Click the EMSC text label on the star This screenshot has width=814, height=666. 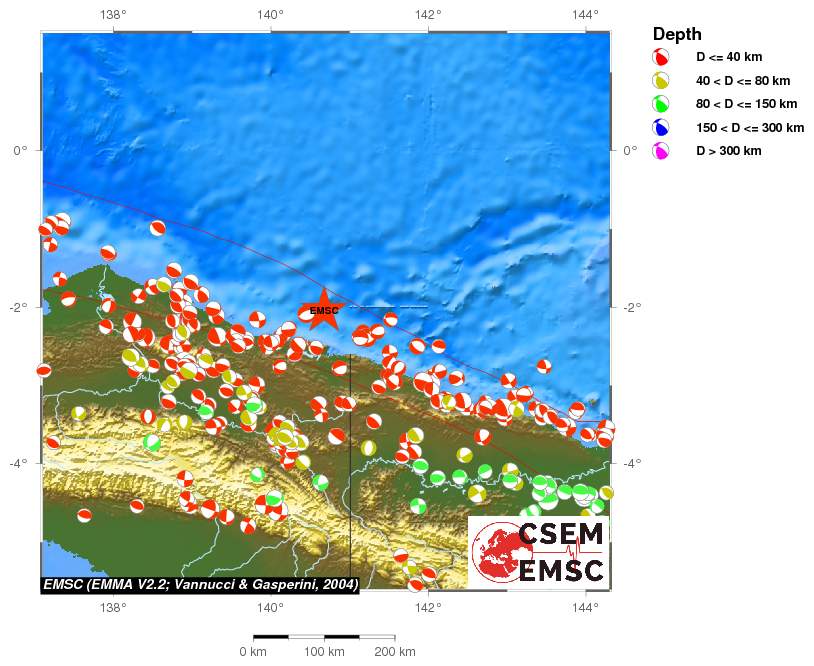[324, 311]
